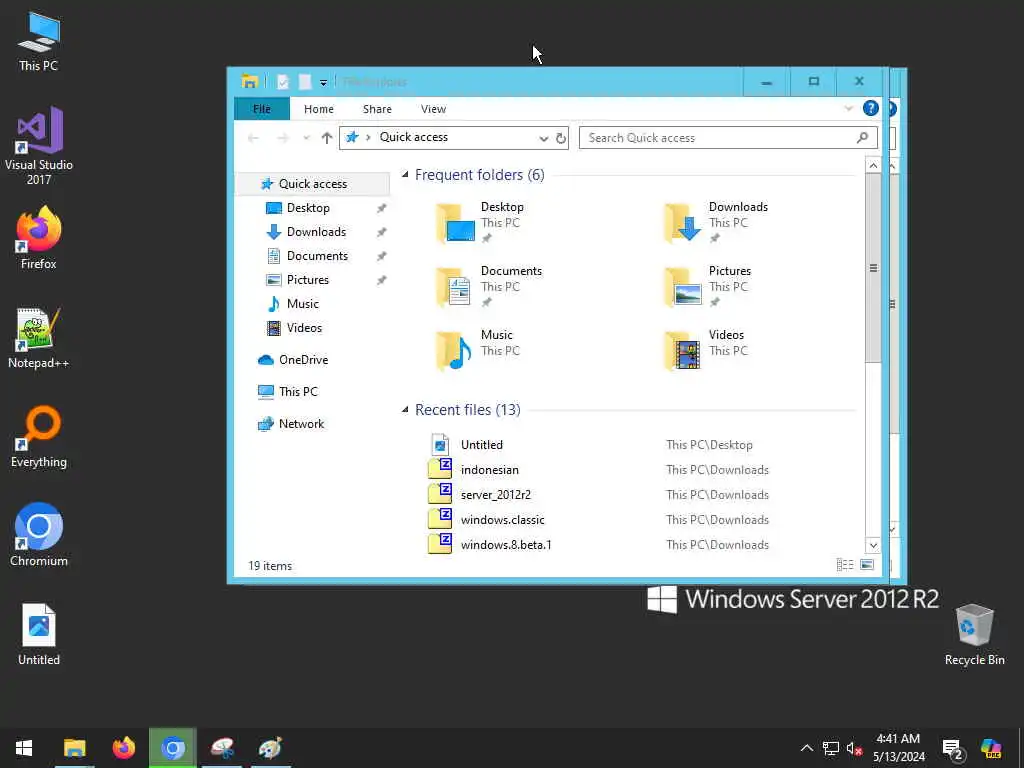1024x768 pixels.
Task: Open File Explorer from the taskbar
Action: (x=74, y=748)
